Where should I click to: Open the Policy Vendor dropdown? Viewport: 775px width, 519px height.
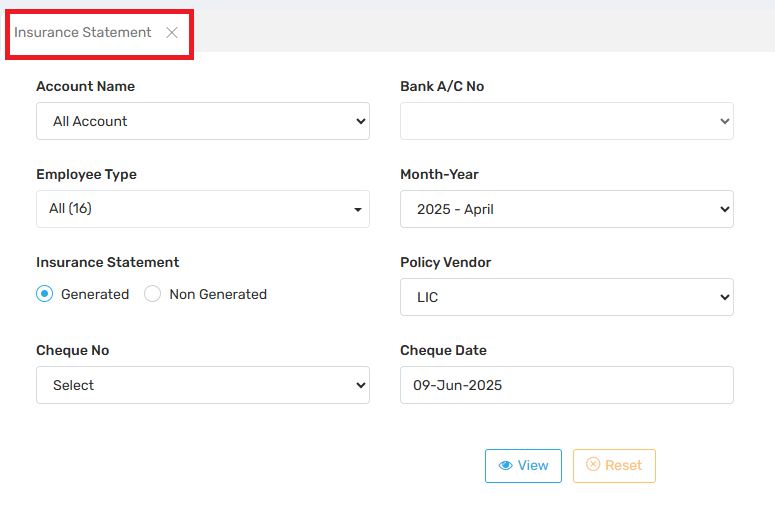(566, 297)
